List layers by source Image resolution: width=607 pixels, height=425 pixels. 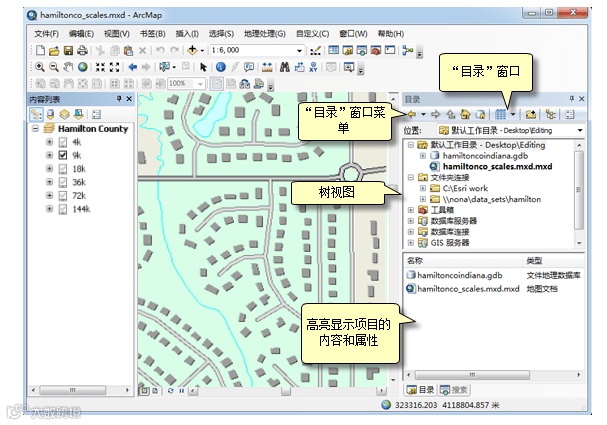point(50,114)
